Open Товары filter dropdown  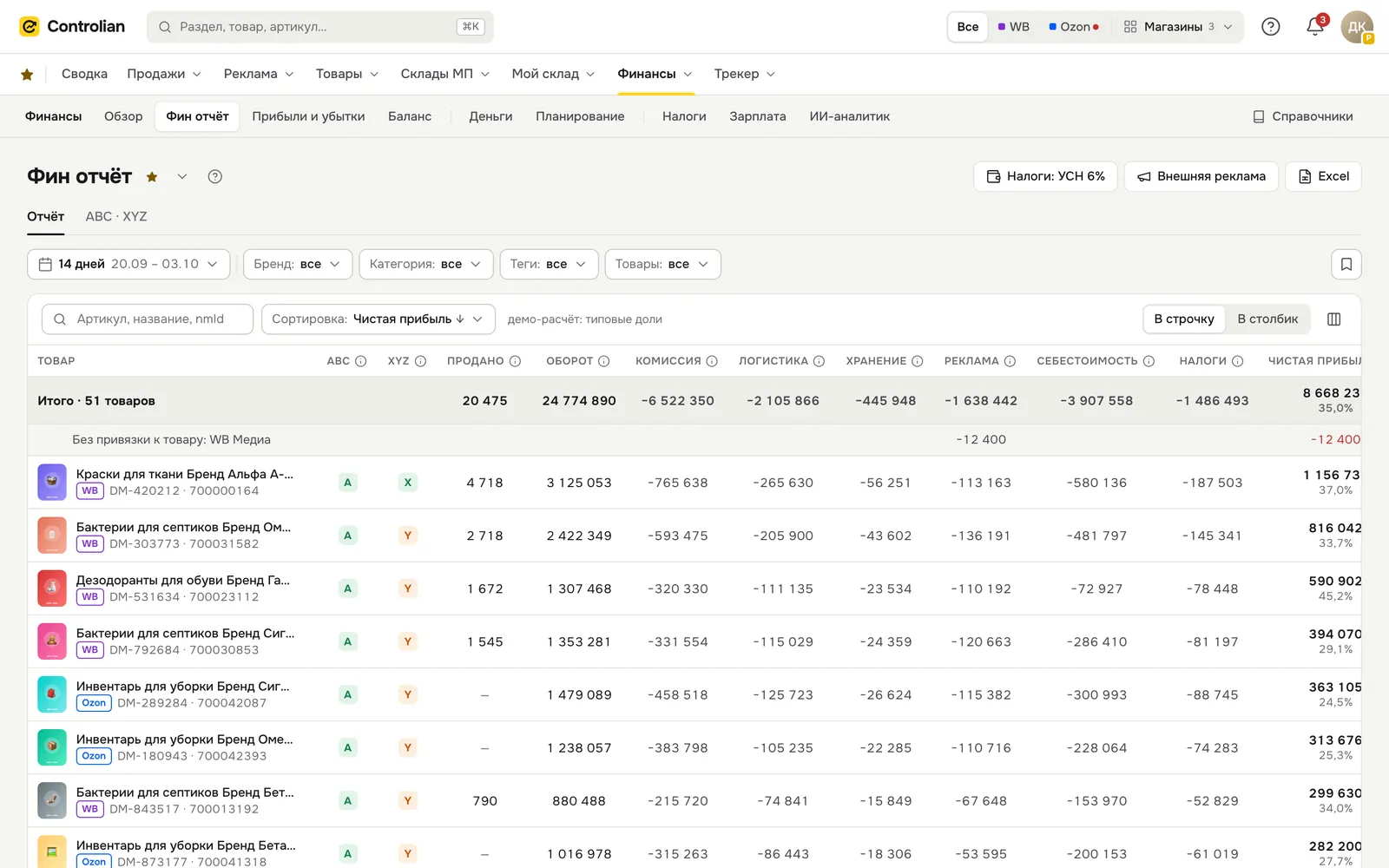tap(662, 264)
